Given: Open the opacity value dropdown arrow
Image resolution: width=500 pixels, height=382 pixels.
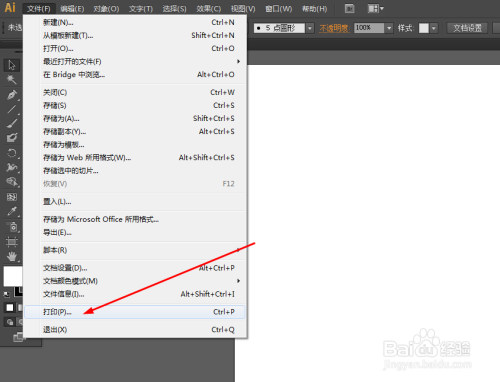Looking at the screenshot, I should click(389, 28).
